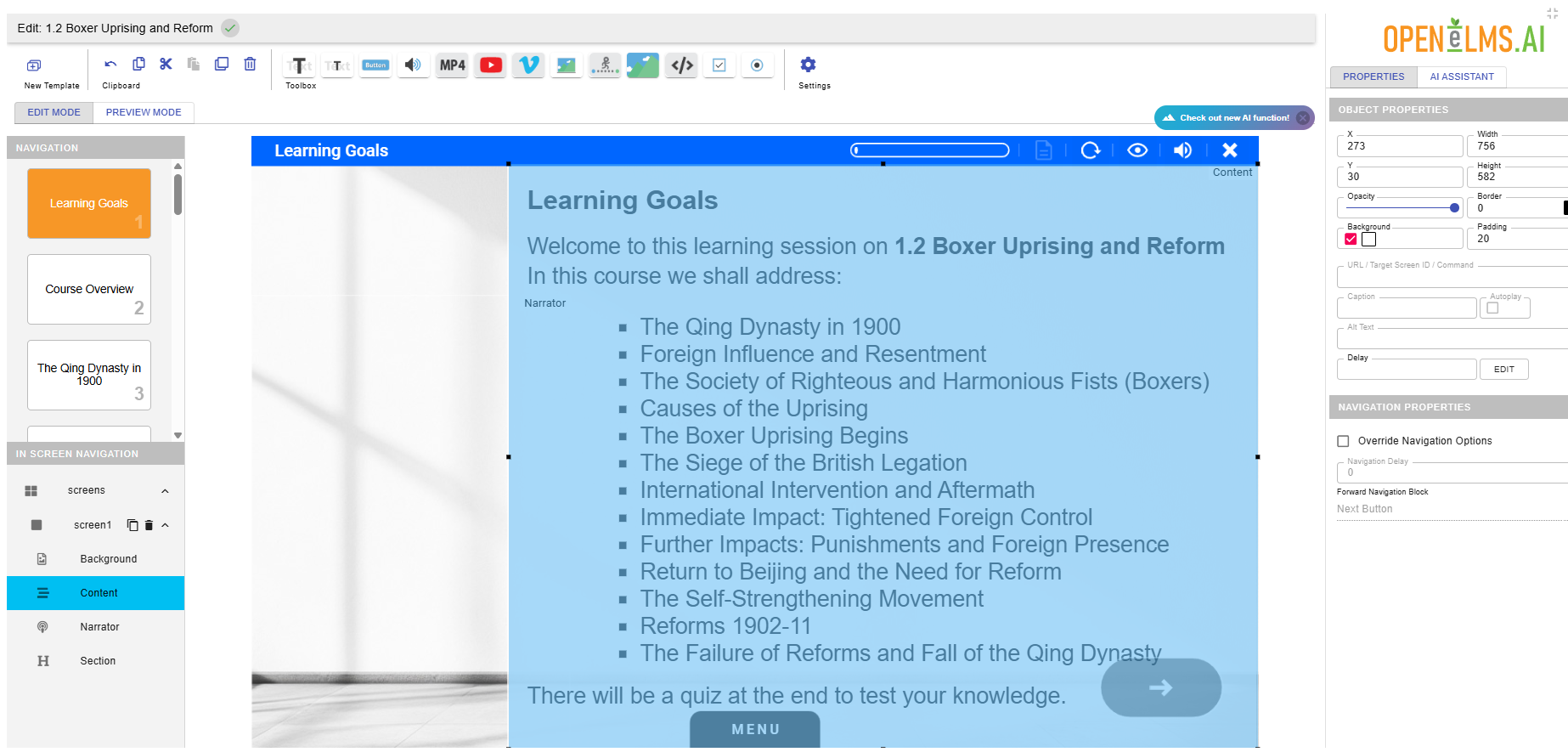Select the Course Overview slide thumbnail
The height and width of the screenshot is (752, 1568).
click(x=89, y=290)
